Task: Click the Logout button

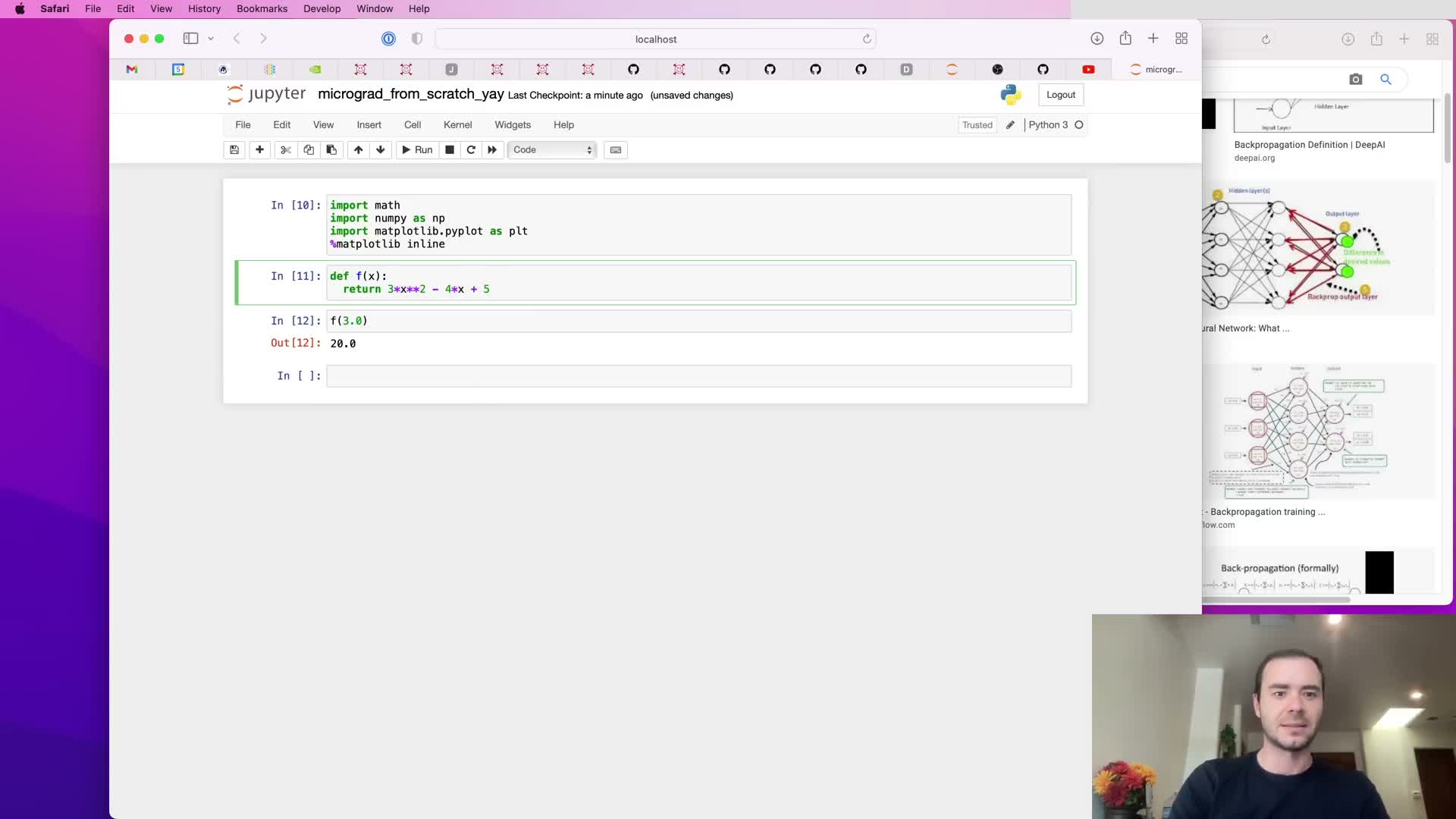Action: [x=1060, y=95]
